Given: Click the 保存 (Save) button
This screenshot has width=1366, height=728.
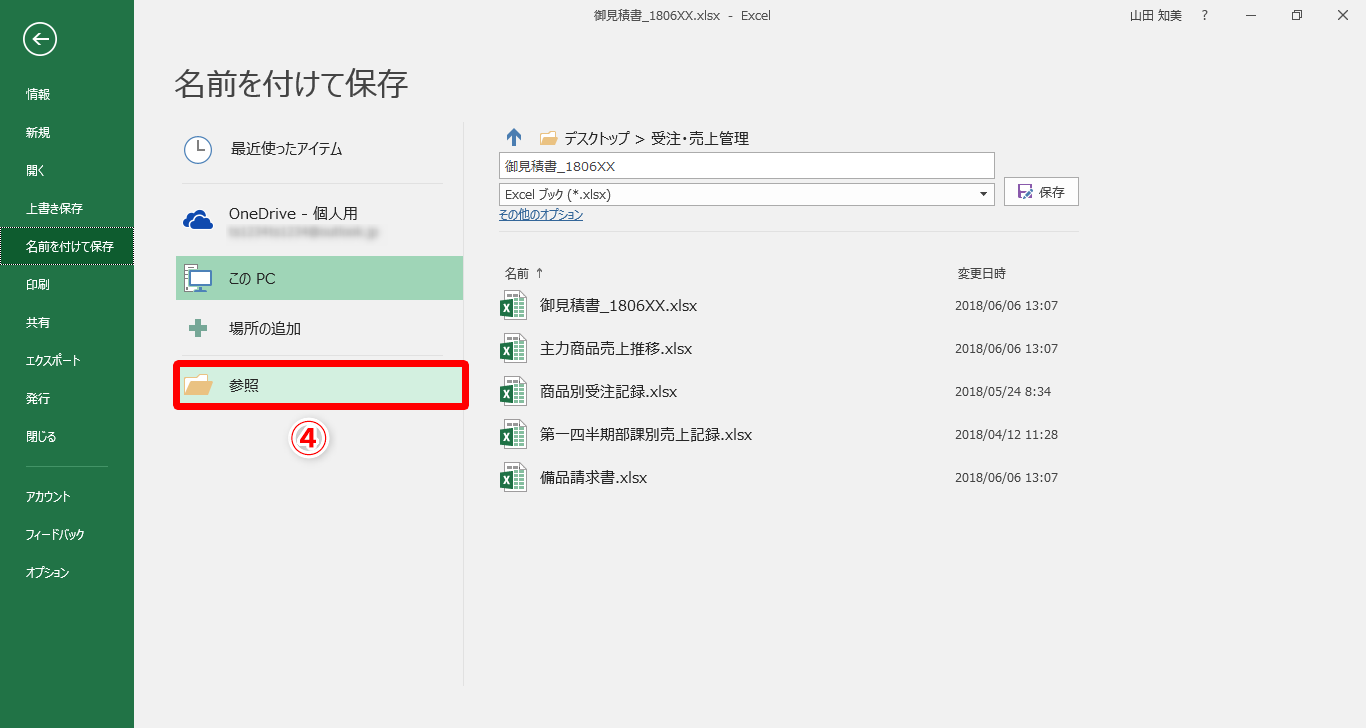Looking at the screenshot, I should tap(1041, 192).
